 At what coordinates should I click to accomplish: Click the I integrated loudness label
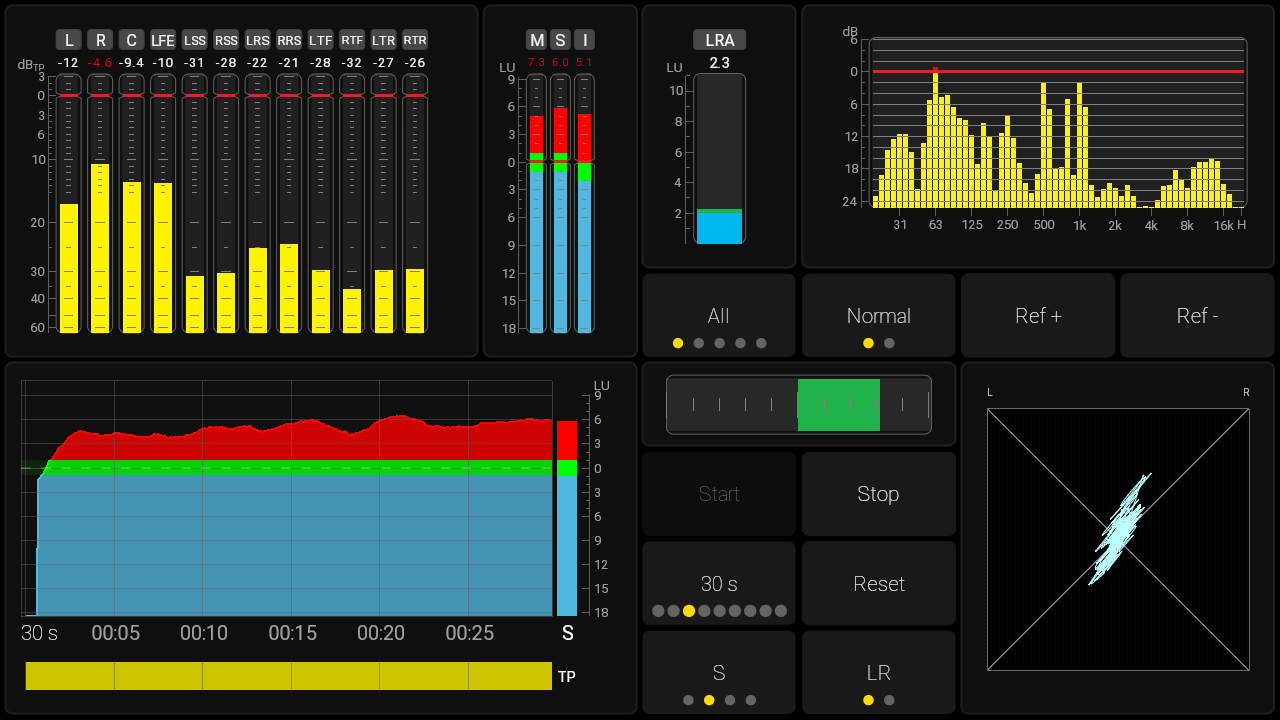pos(584,40)
